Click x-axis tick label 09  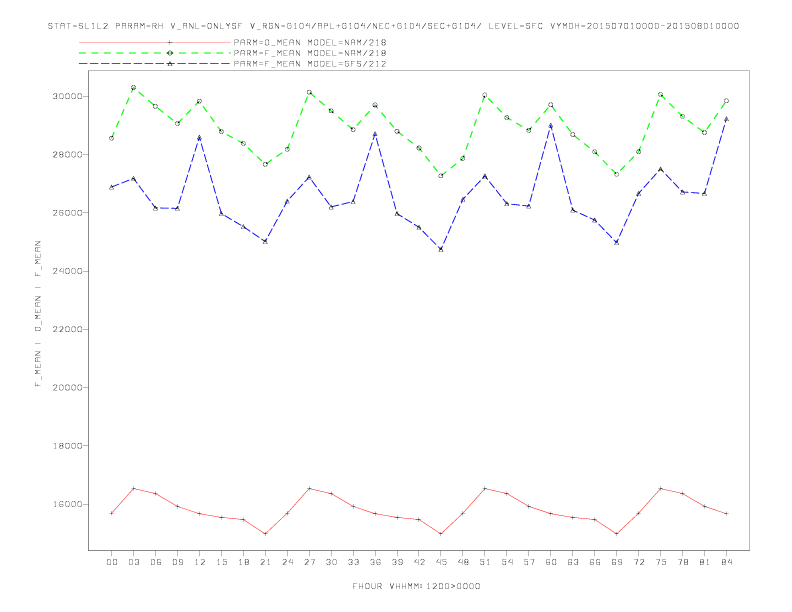point(177,562)
